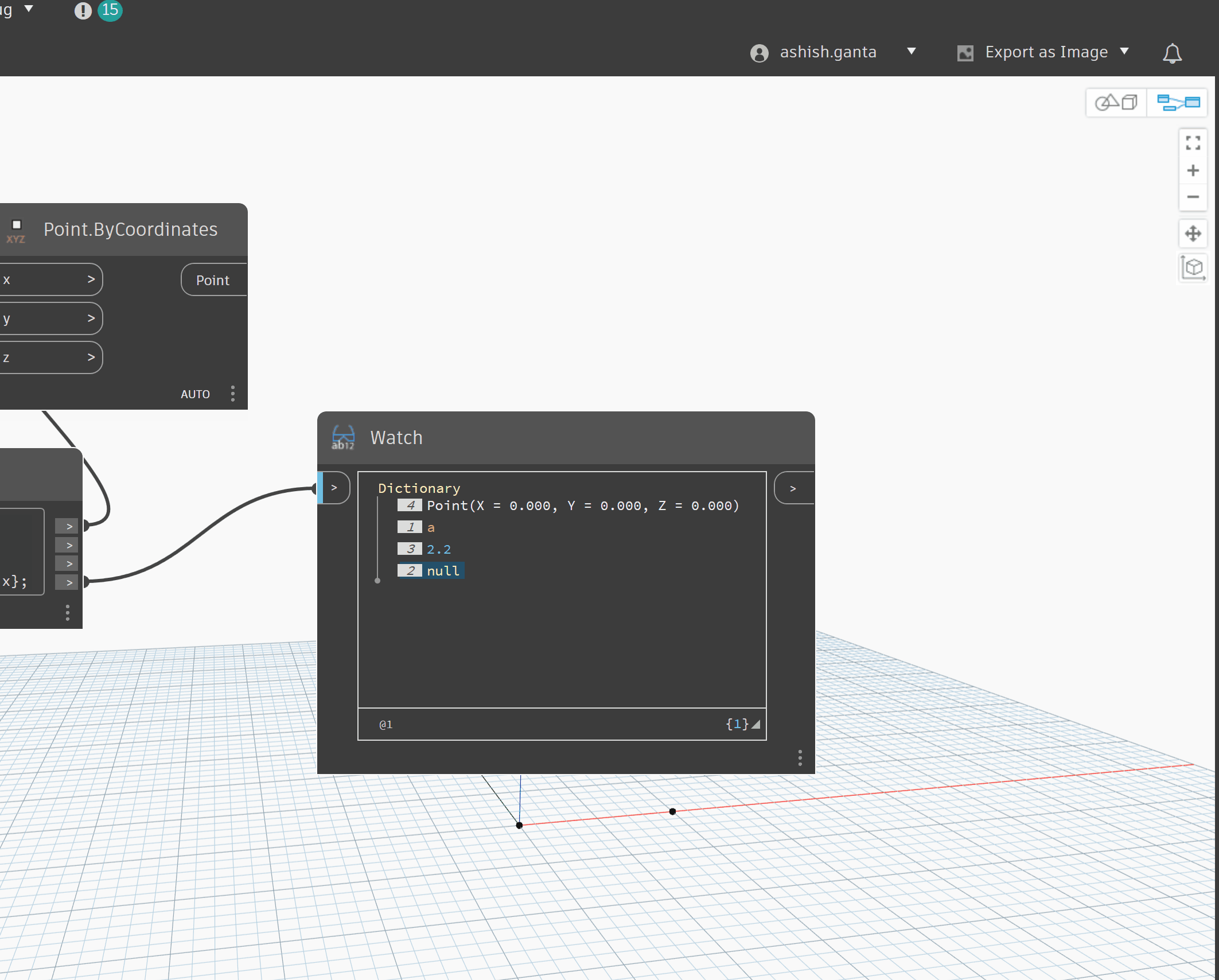1219x980 pixels.
Task: Click first code block output port
Action: click(x=67, y=526)
